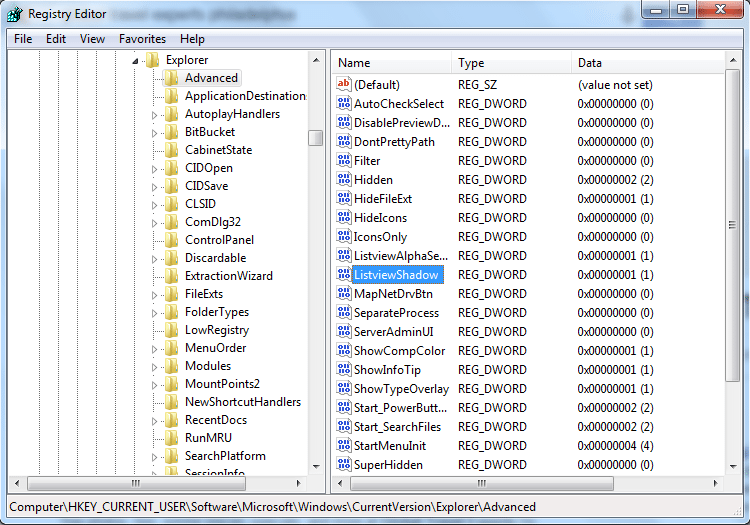This screenshot has height=525, width=750.
Task: Select the SeparateProcess value name
Action: (396, 313)
